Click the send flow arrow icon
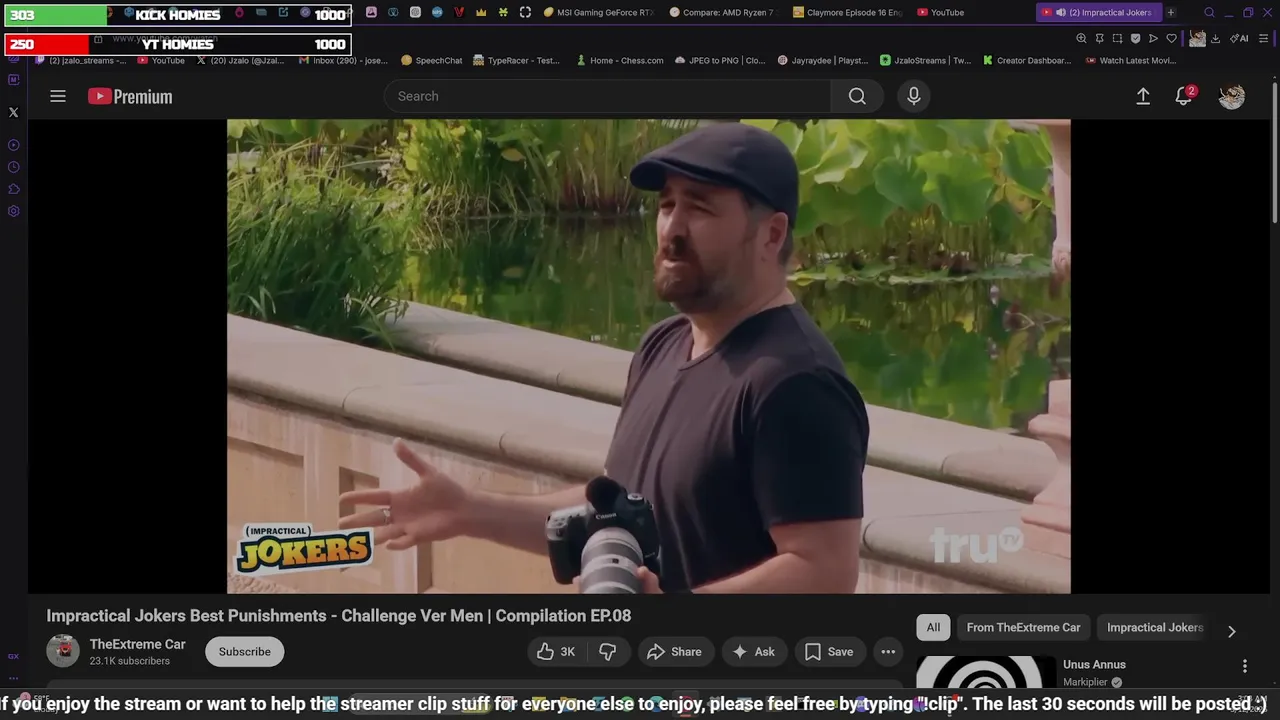 coord(1153,38)
